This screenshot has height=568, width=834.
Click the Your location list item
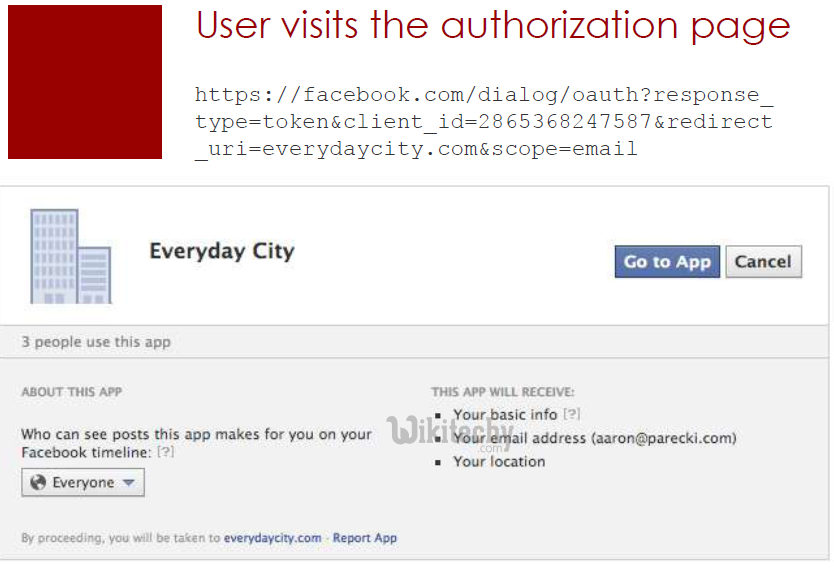[499, 462]
